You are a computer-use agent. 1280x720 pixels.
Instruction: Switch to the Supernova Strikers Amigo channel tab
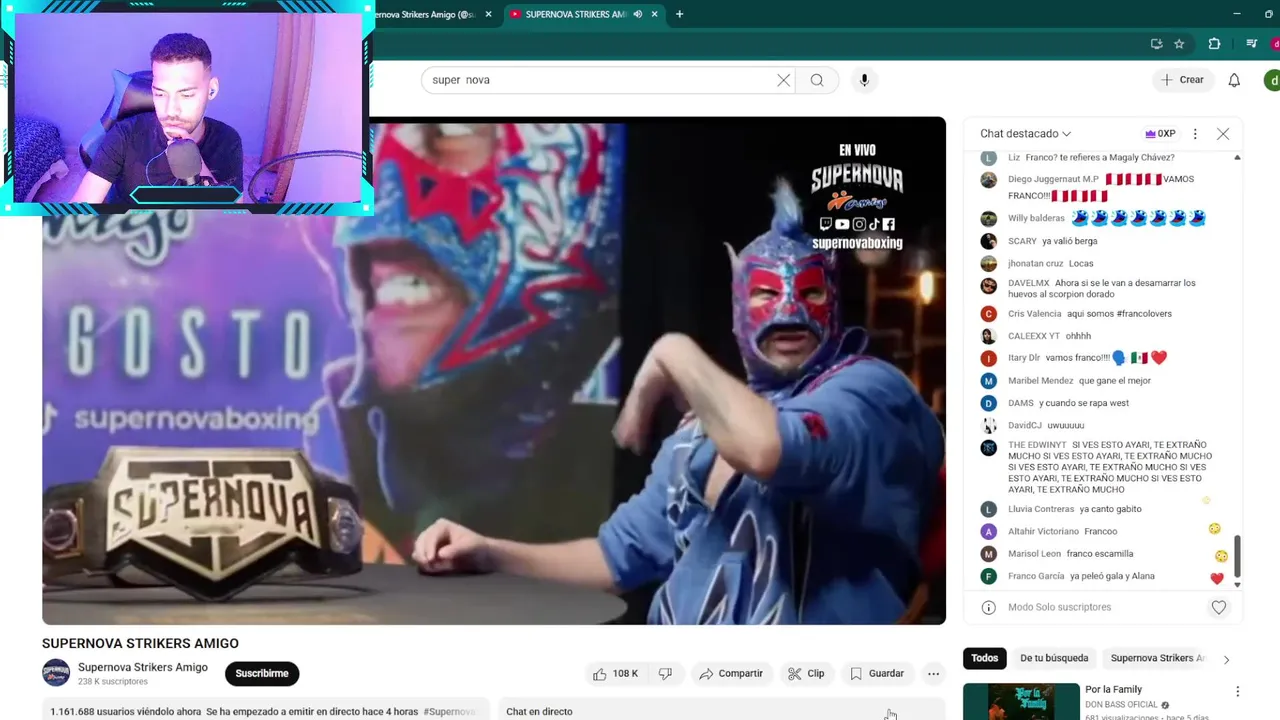click(430, 14)
